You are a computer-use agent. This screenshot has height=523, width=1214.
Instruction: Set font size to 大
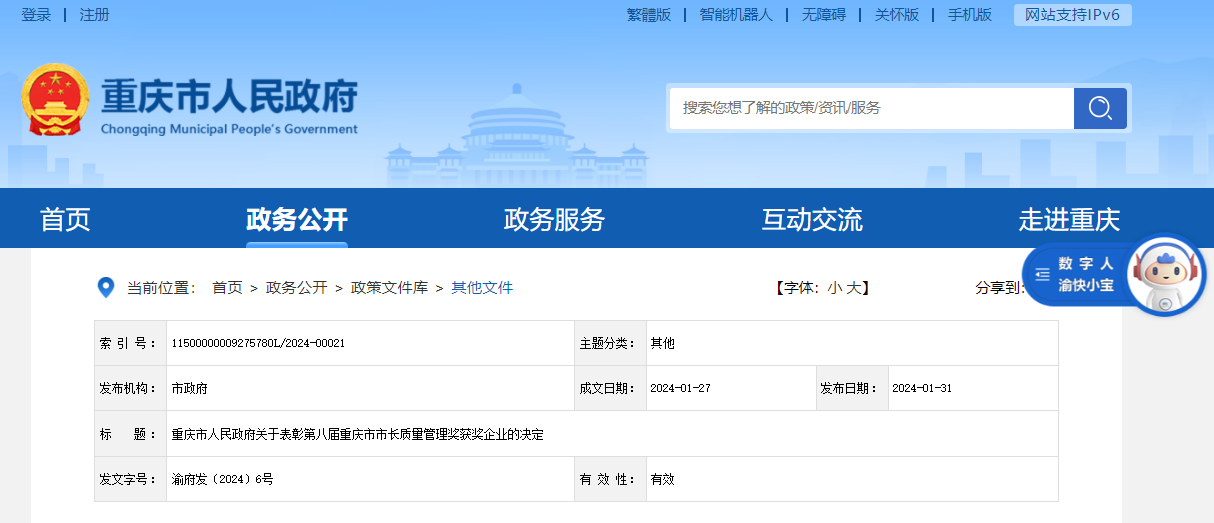pos(854,288)
